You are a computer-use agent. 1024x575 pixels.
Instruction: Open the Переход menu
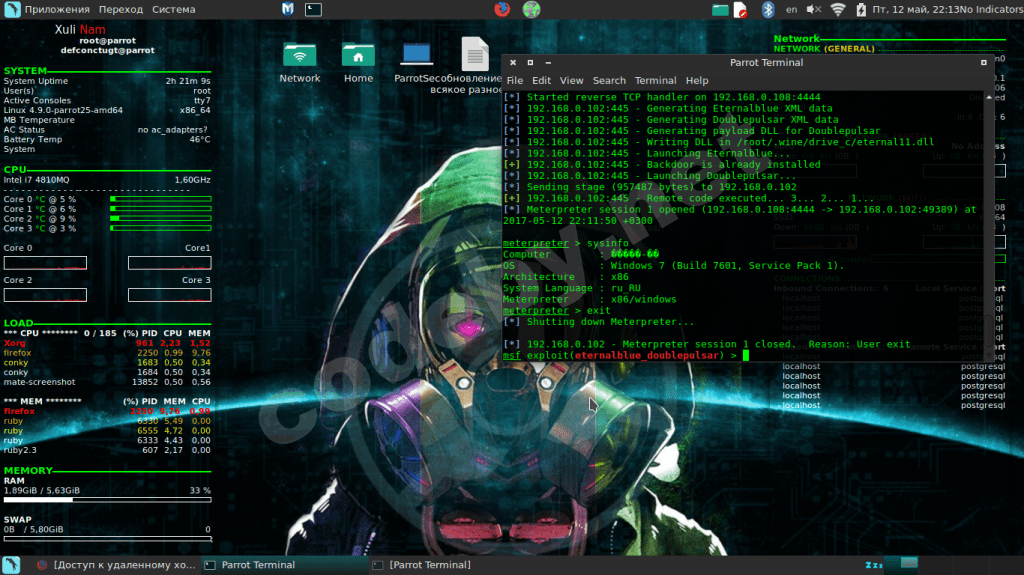tap(121, 9)
